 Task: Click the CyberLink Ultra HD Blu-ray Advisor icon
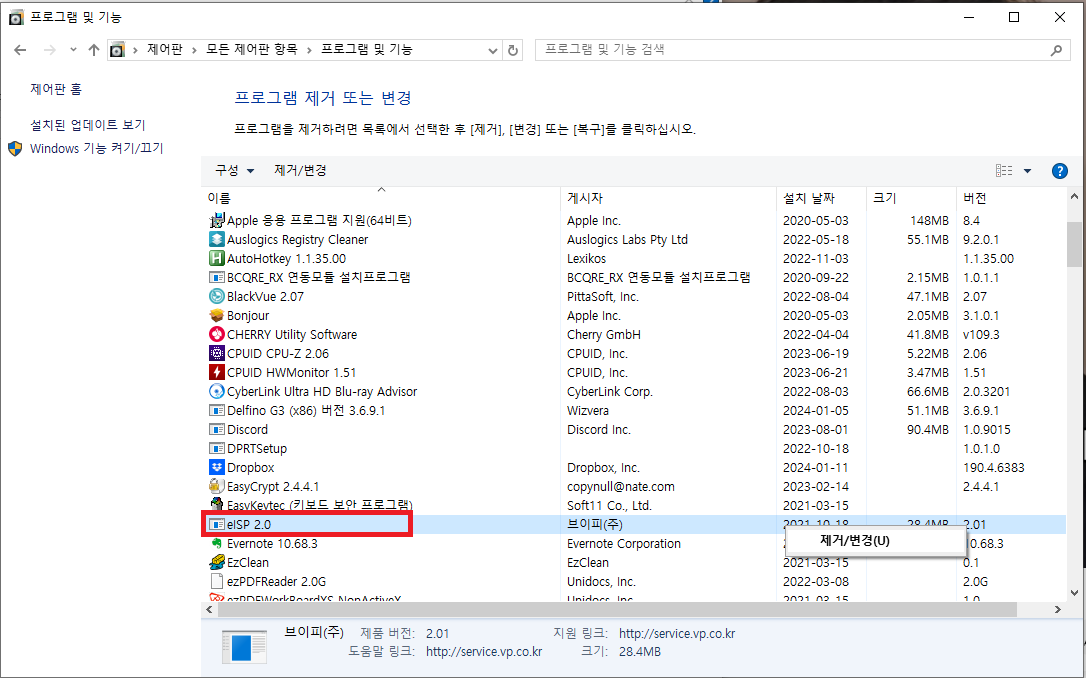pos(217,391)
